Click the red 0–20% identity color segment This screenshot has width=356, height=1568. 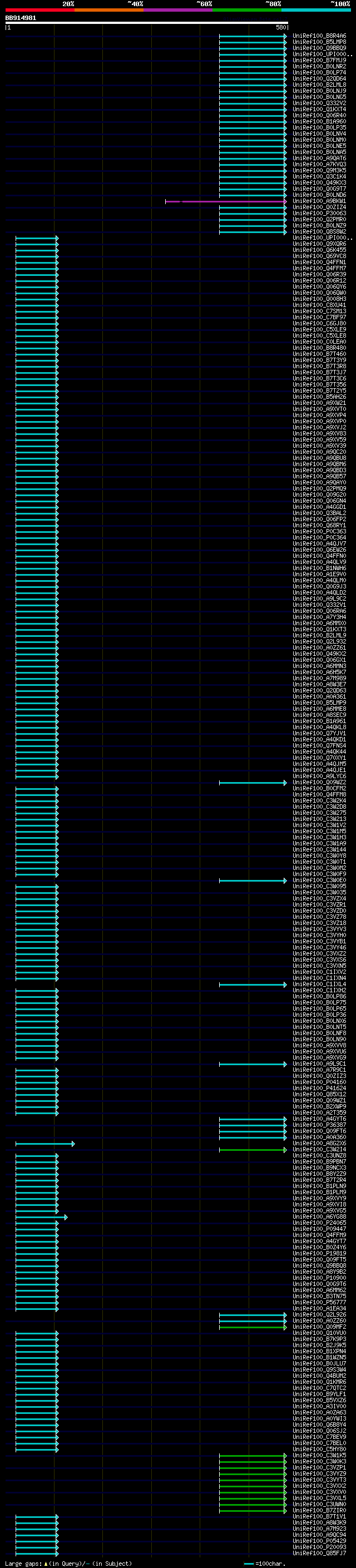[x=39, y=10]
